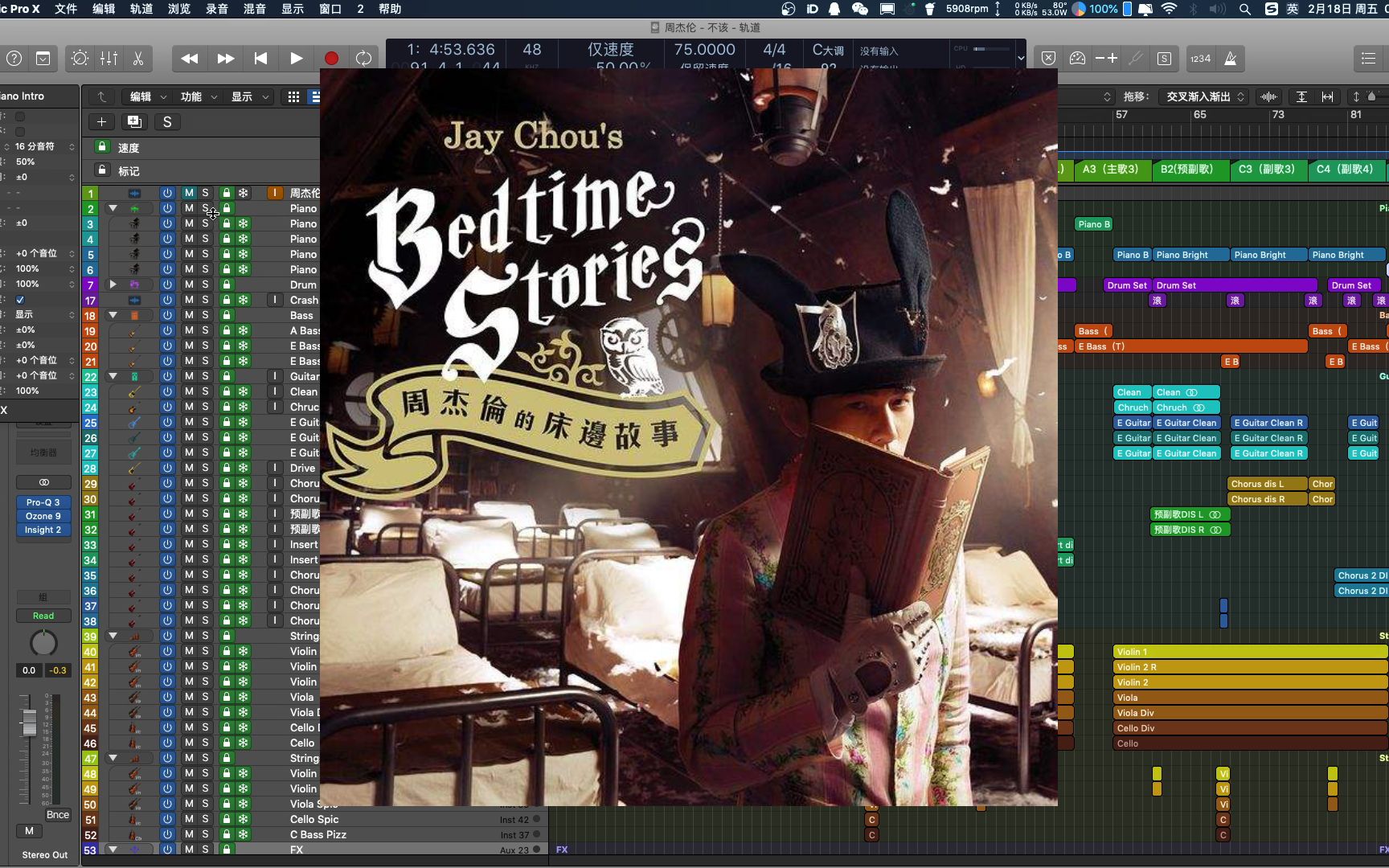Open the Mixer faders icon
The height and width of the screenshot is (868, 1389).
[109, 59]
